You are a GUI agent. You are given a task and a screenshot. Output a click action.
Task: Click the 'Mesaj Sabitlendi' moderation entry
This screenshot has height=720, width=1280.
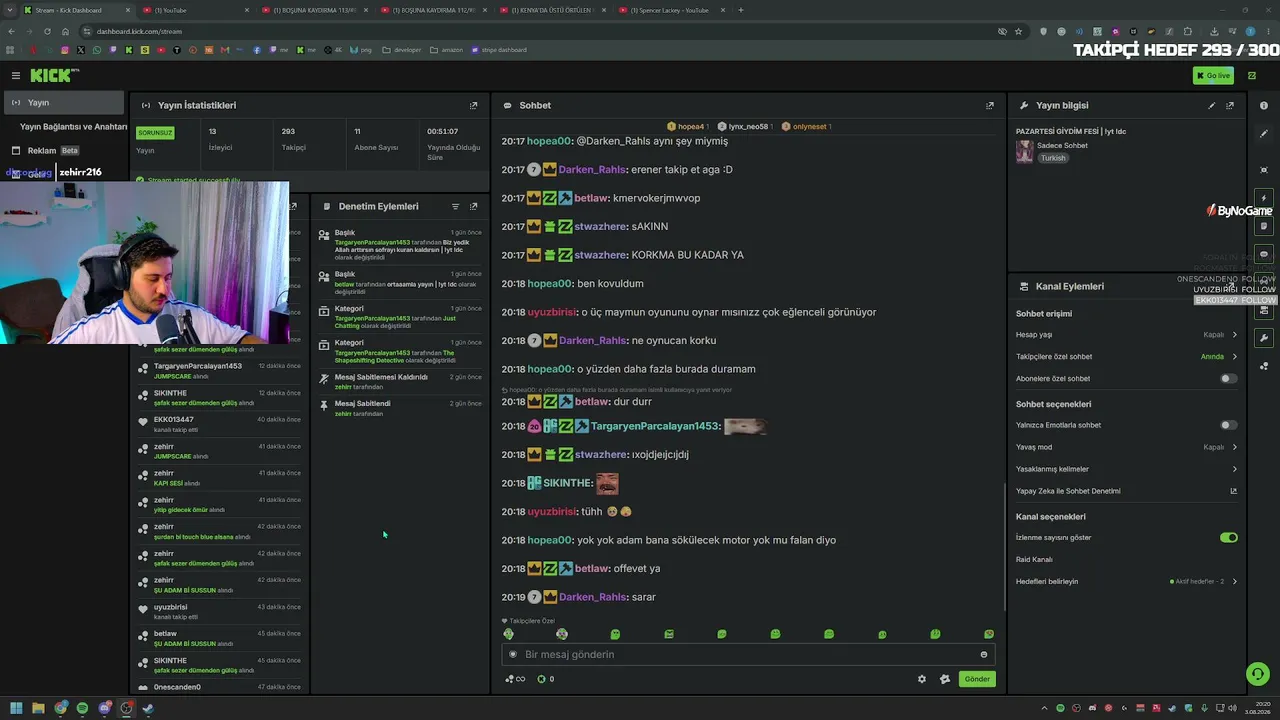(x=400, y=408)
